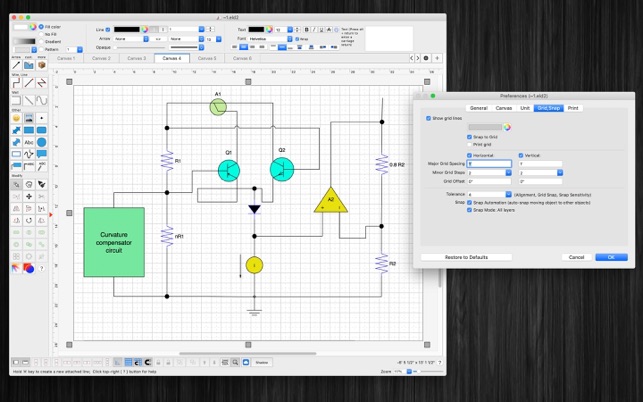The image size is (643, 402).
Task: Select the text 'Abc' tool in palette
Action: [29, 142]
